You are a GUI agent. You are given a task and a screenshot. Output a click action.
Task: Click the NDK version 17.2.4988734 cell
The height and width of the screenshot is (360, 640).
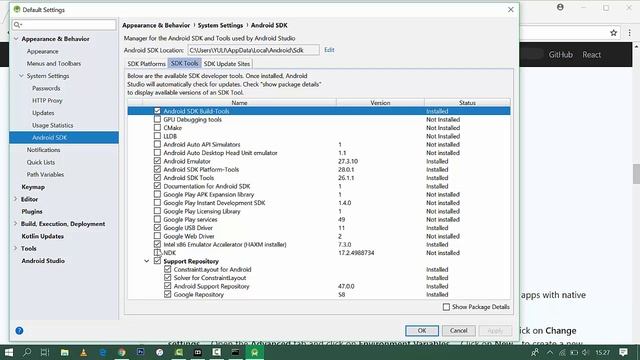pos(356,253)
